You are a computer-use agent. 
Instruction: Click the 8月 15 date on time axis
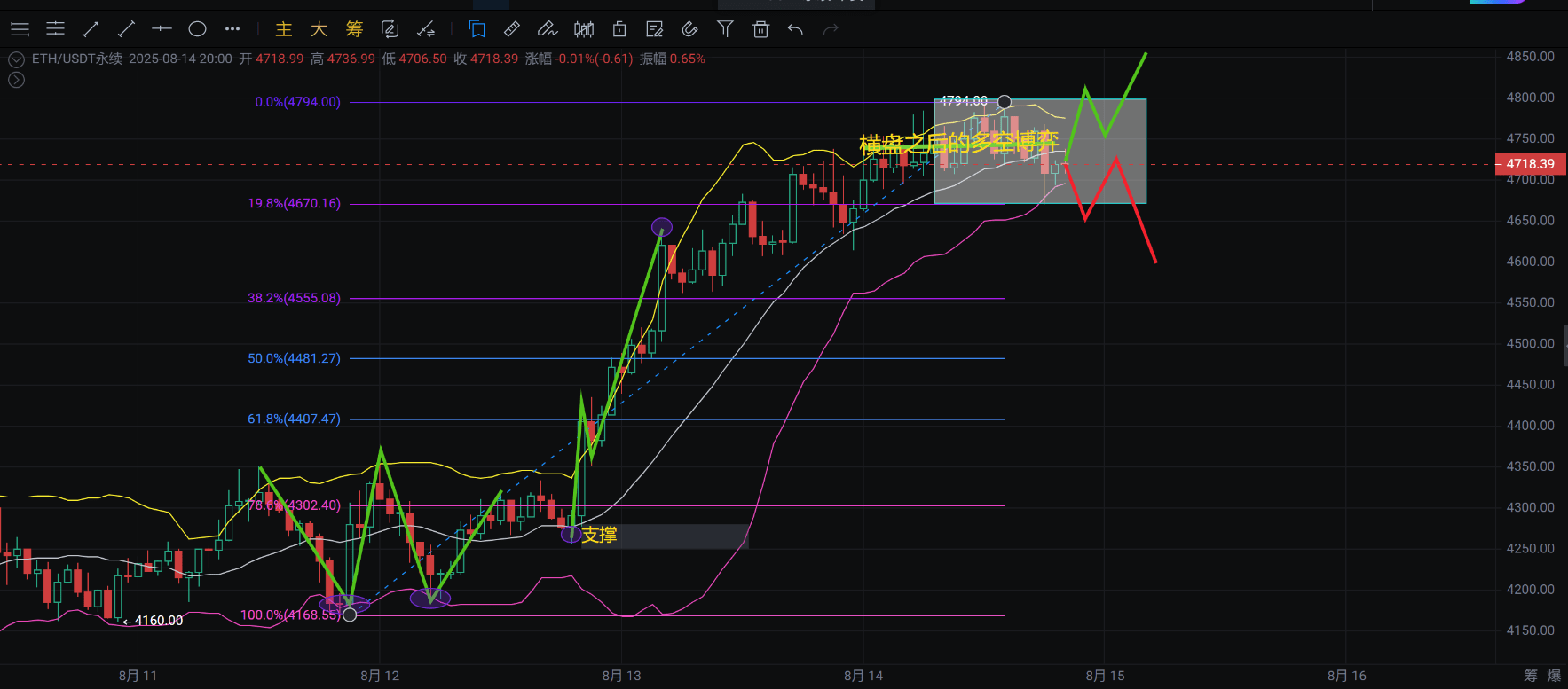(x=1105, y=676)
